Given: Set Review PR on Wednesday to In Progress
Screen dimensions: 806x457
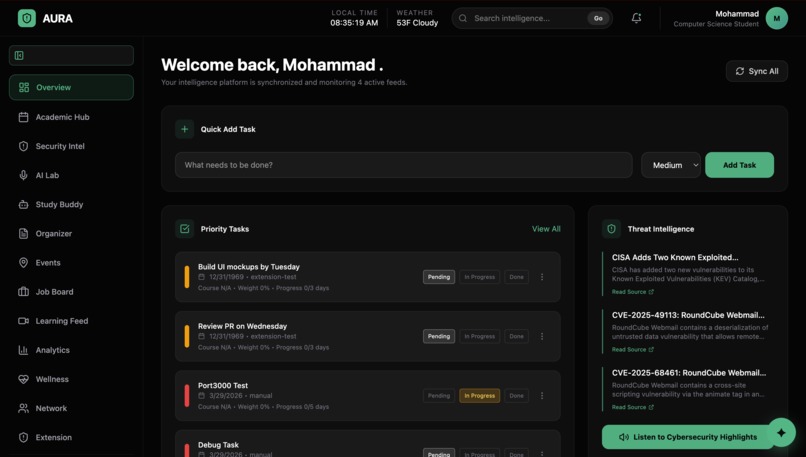Looking at the screenshot, I should tap(480, 336).
